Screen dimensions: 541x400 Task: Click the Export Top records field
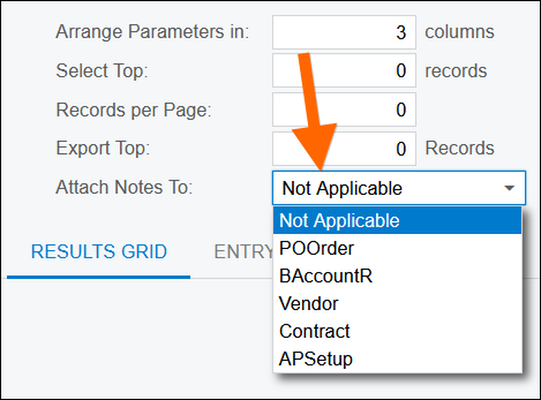344,149
